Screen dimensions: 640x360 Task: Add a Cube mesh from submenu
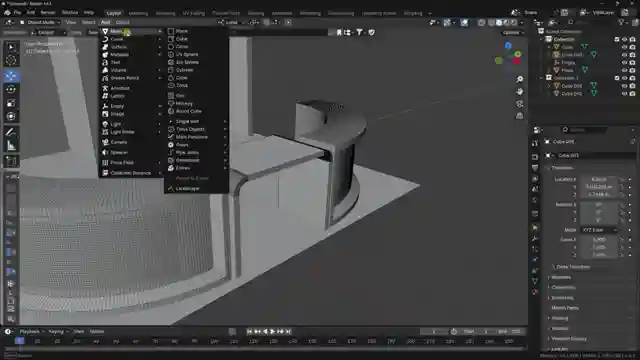tap(196, 39)
